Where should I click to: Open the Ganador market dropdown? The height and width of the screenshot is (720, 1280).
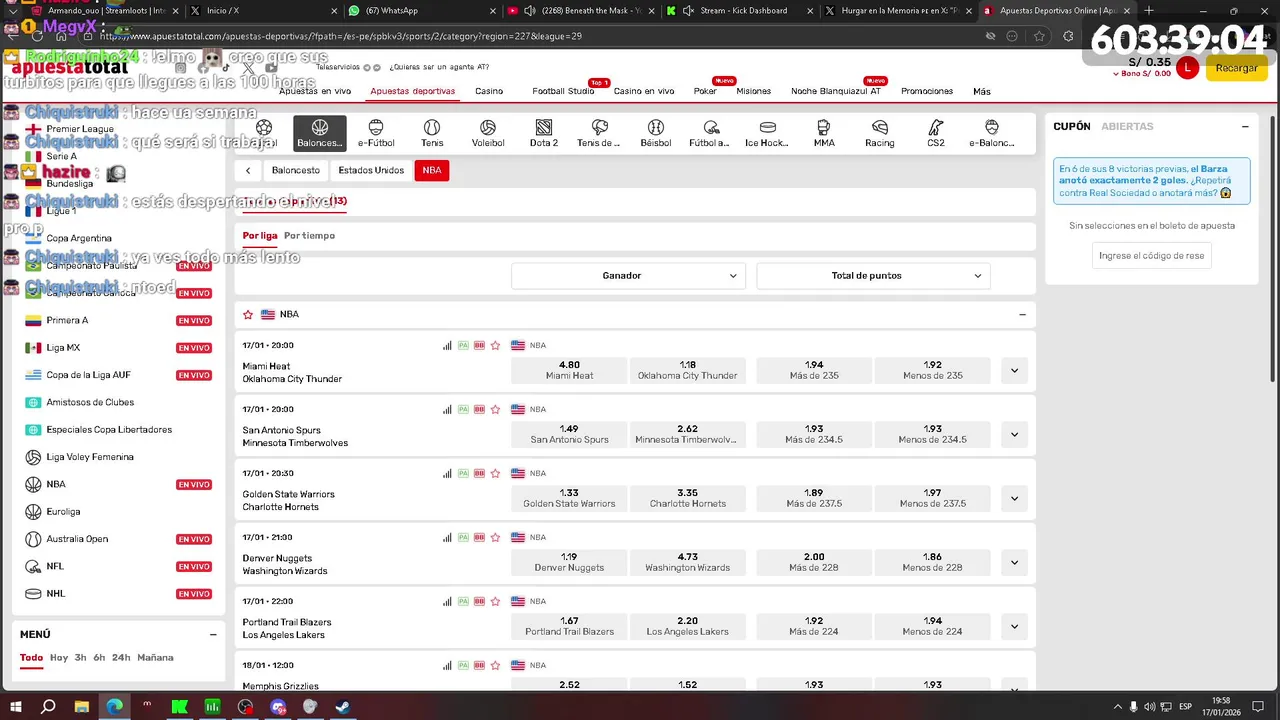tap(628, 275)
